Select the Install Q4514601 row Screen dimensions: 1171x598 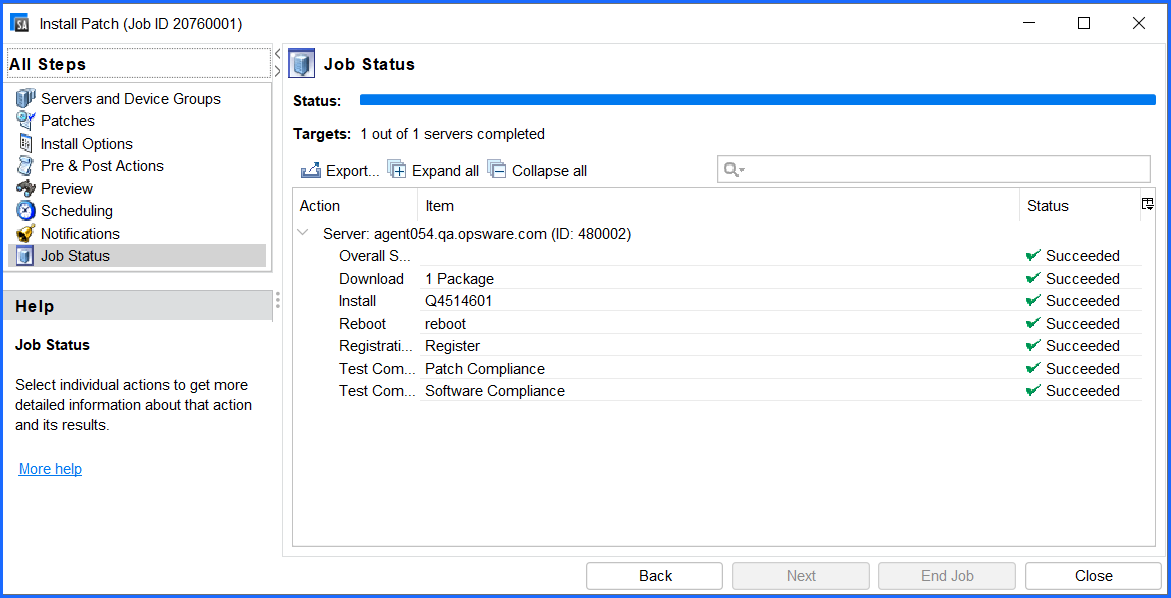[x=458, y=301]
